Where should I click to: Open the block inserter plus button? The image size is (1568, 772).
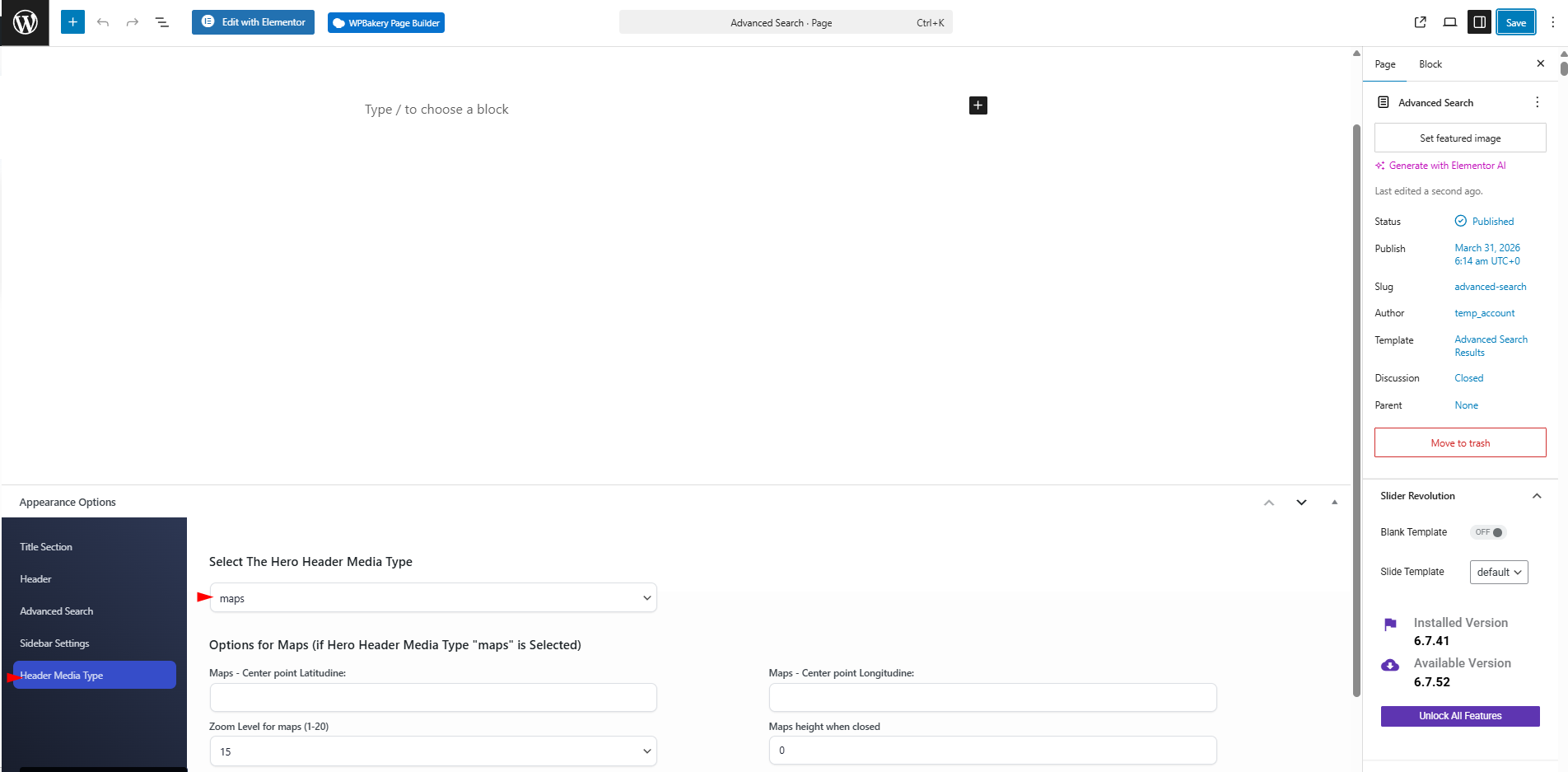point(72,22)
